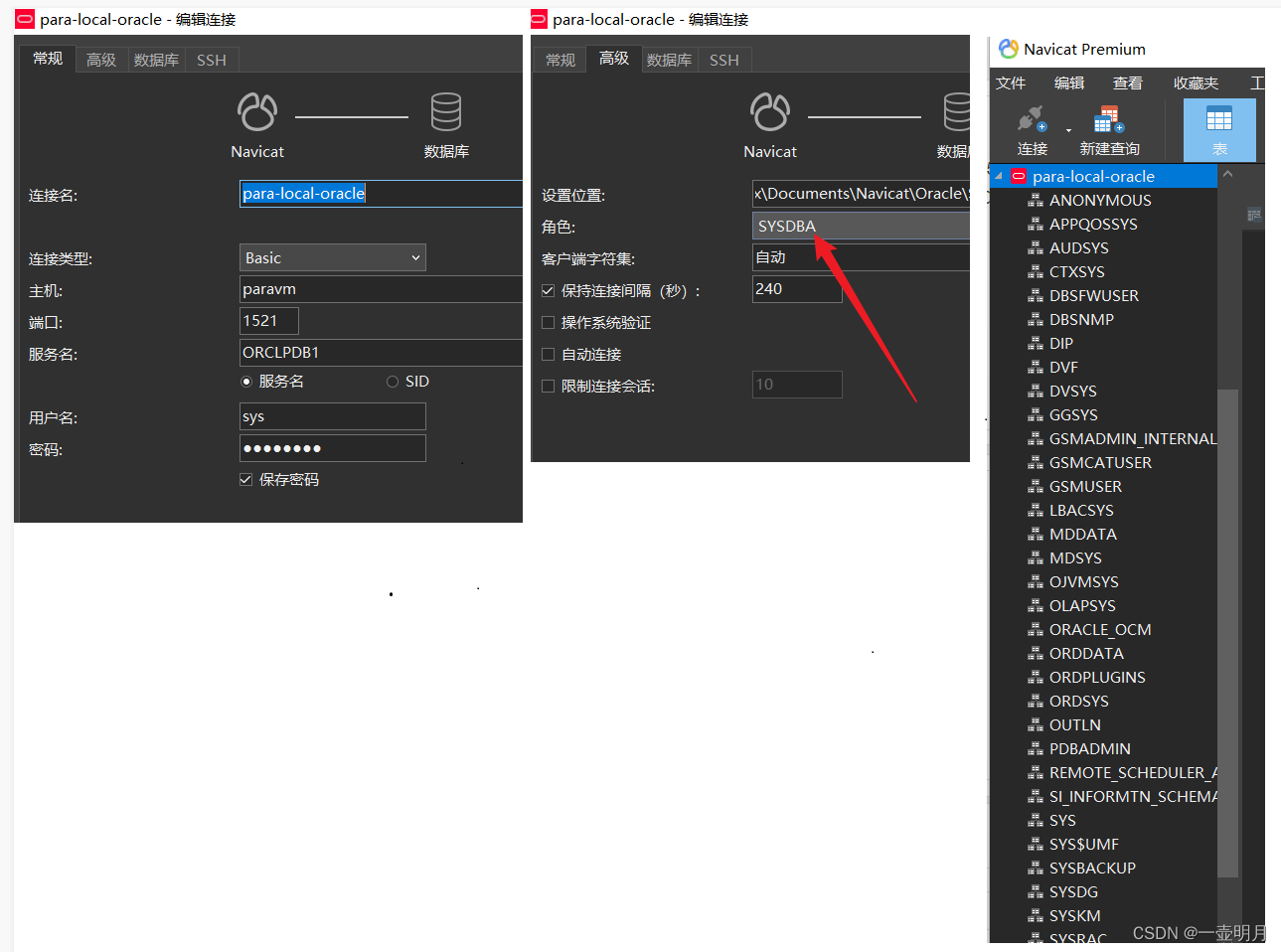Click the Connection Name field with para-local-oracle

point(382,194)
